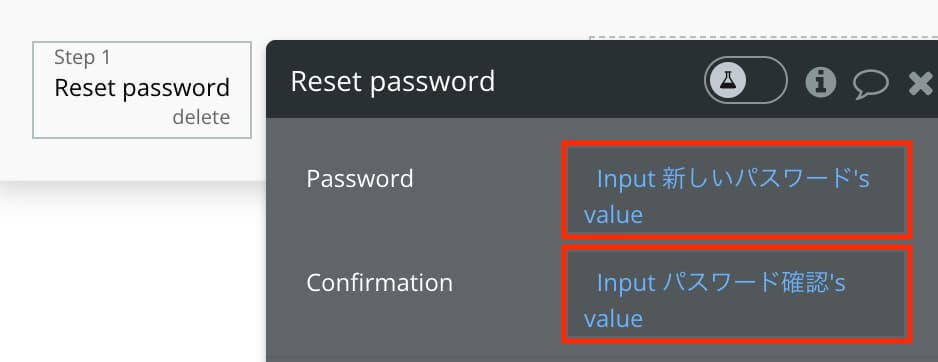The width and height of the screenshot is (938, 362).
Task: Click the Step 1 label text
Action: coord(83,57)
